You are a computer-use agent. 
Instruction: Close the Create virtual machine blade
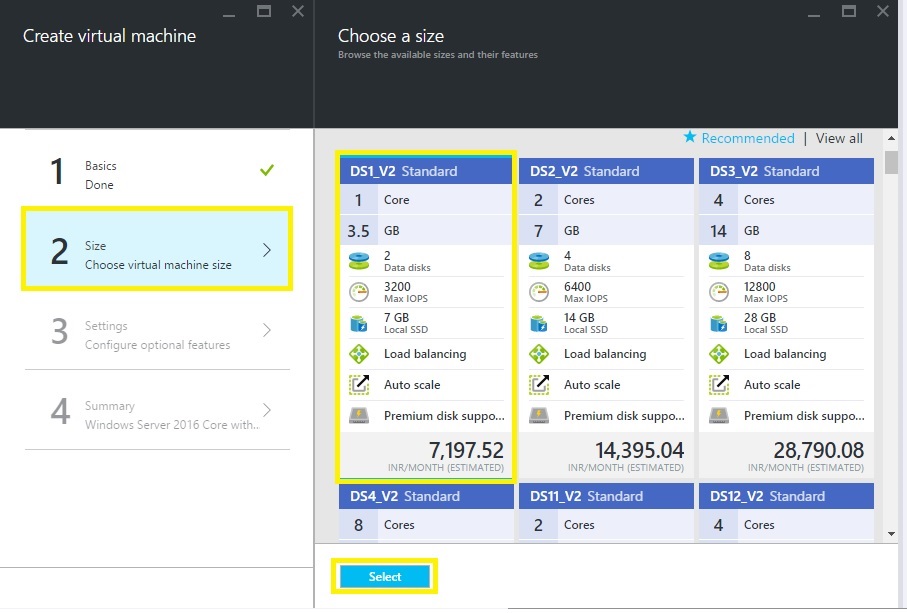pos(298,11)
